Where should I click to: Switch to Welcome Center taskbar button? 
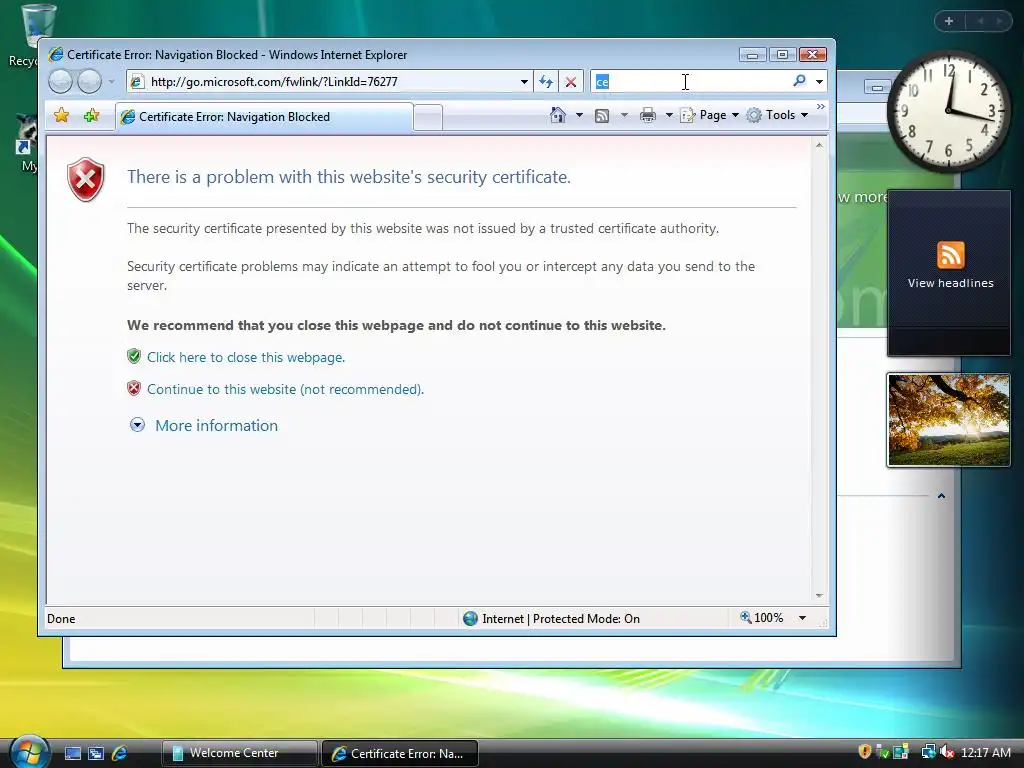click(x=239, y=753)
